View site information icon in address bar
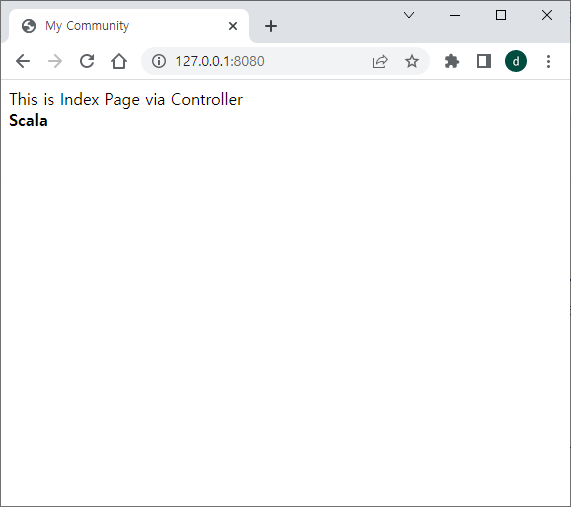Screen dimensions: 571x507 point(159,61)
